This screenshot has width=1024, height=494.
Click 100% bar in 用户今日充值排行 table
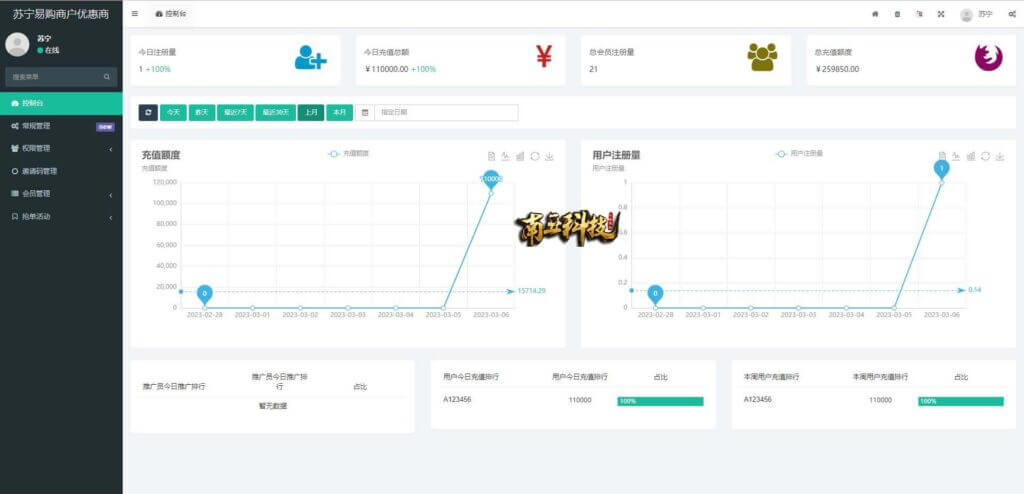point(660,401)
